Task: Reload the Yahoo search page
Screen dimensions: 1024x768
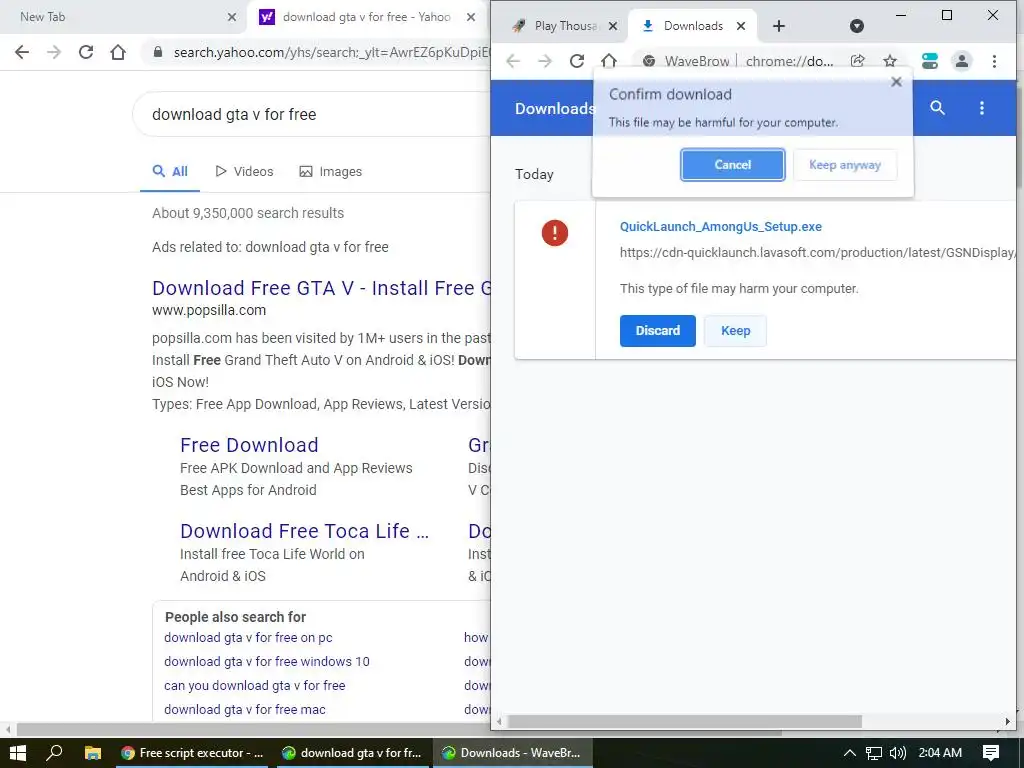Action: pyautogui.click(x=86, y=52)
